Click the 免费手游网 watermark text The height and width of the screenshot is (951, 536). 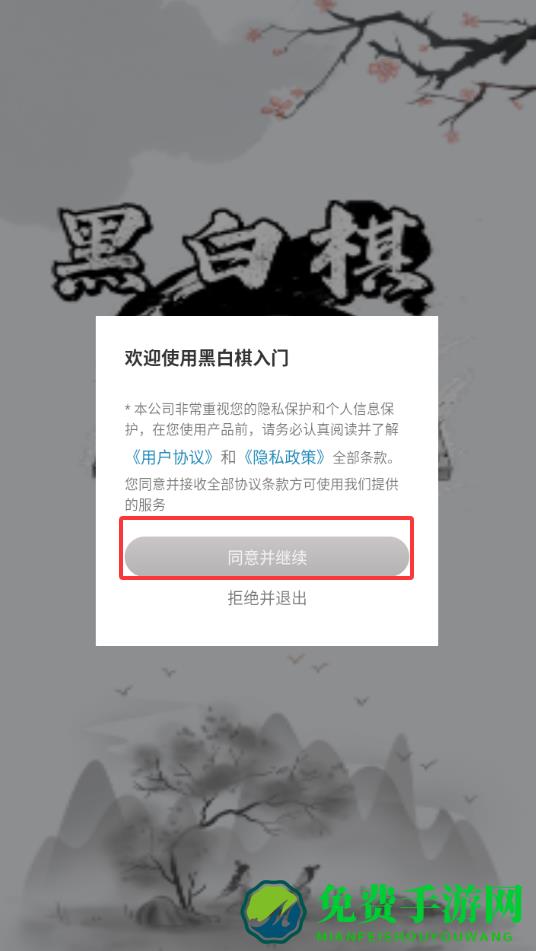click(x=420, y=904)
